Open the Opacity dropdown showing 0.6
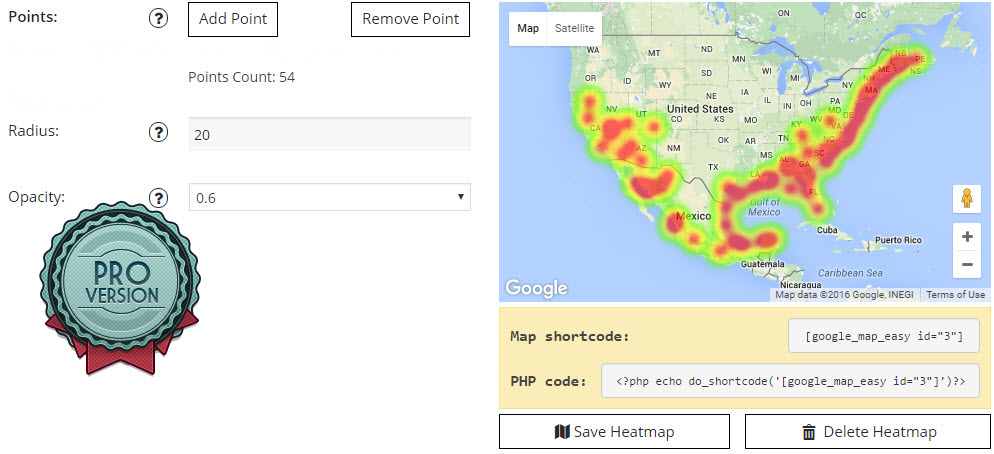This screenshot has width=994, height=454. coord(329,198)
